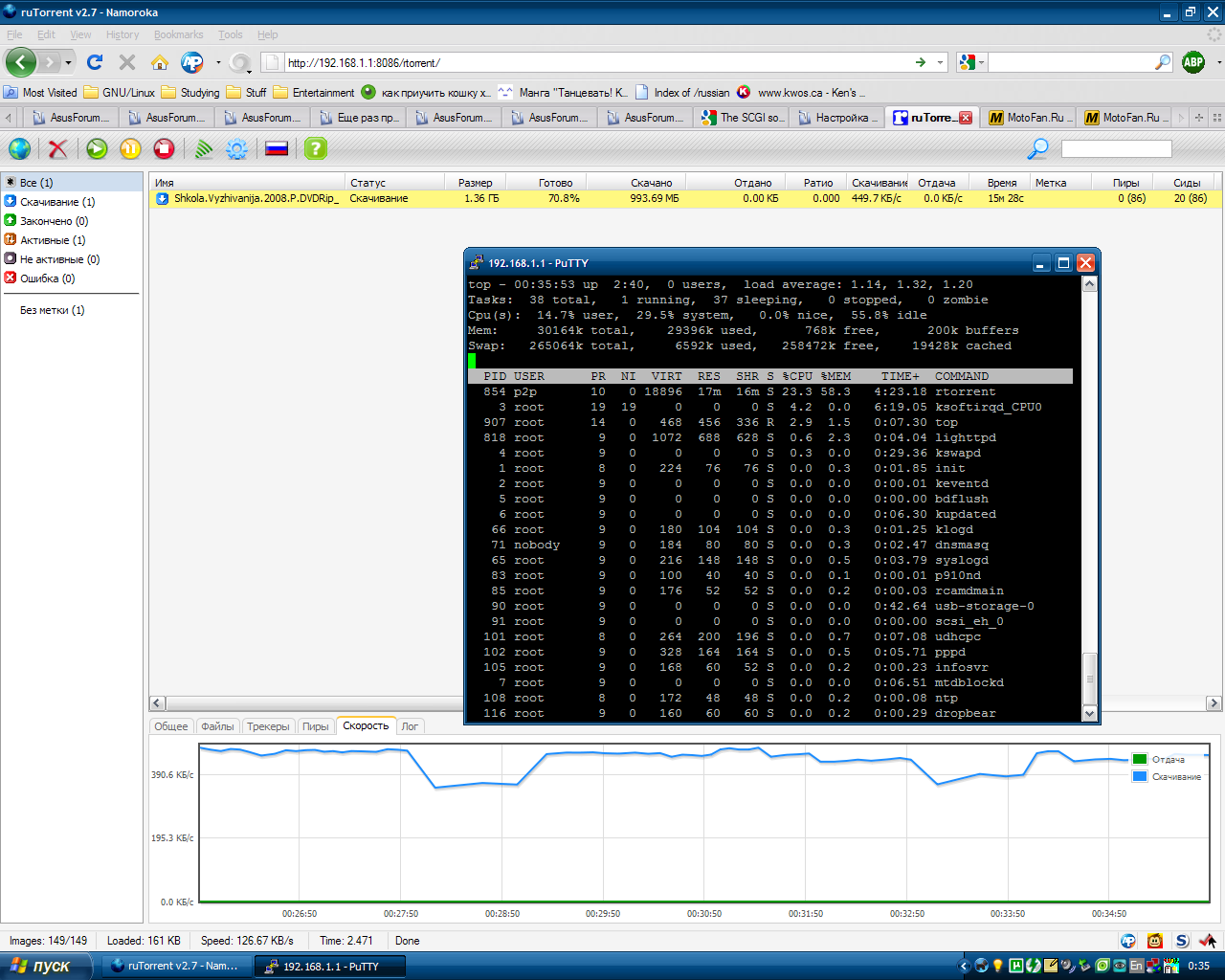
Task: Open the 'Пиры' details tab
Action: 316,726
